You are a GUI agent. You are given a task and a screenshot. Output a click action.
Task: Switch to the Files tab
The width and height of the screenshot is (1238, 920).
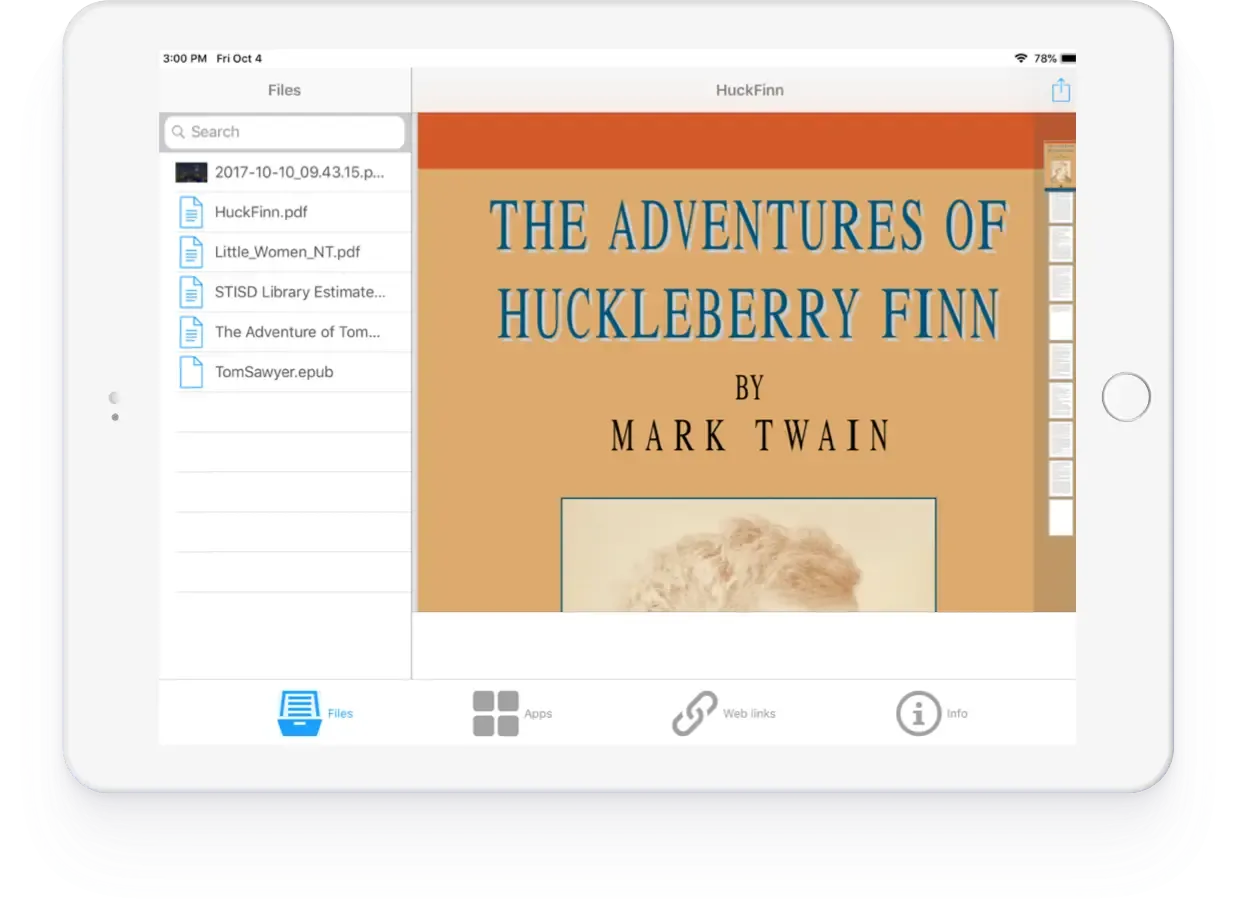pos(315,713)
